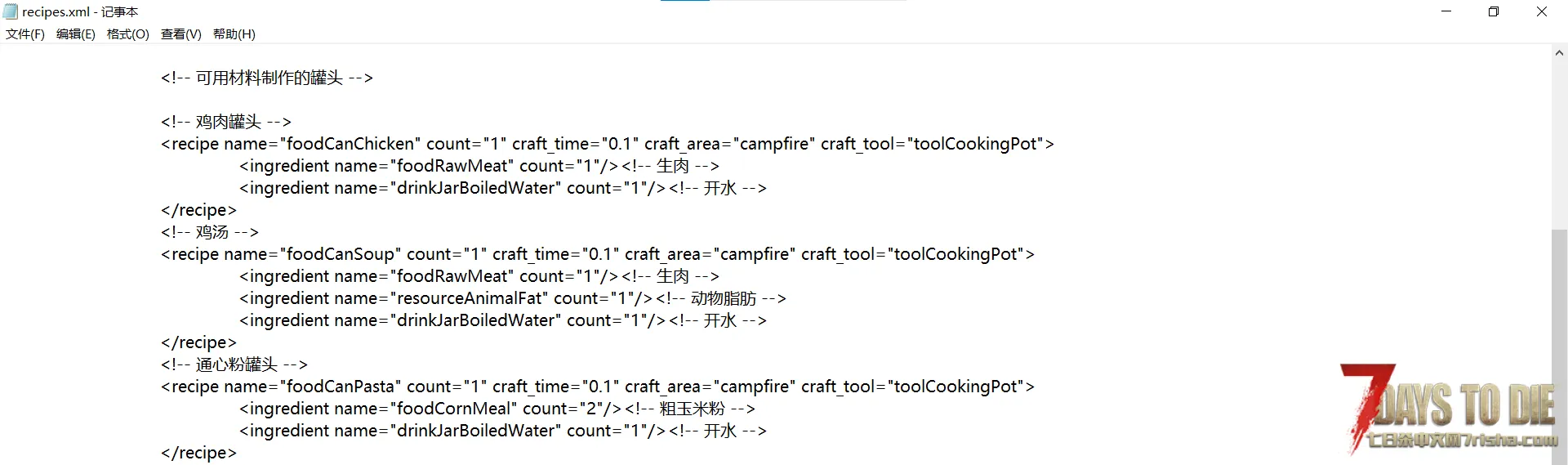Click the scrollbar track above the thumb
This screenshot has width=1568, height=465.
coord(1559,139)
